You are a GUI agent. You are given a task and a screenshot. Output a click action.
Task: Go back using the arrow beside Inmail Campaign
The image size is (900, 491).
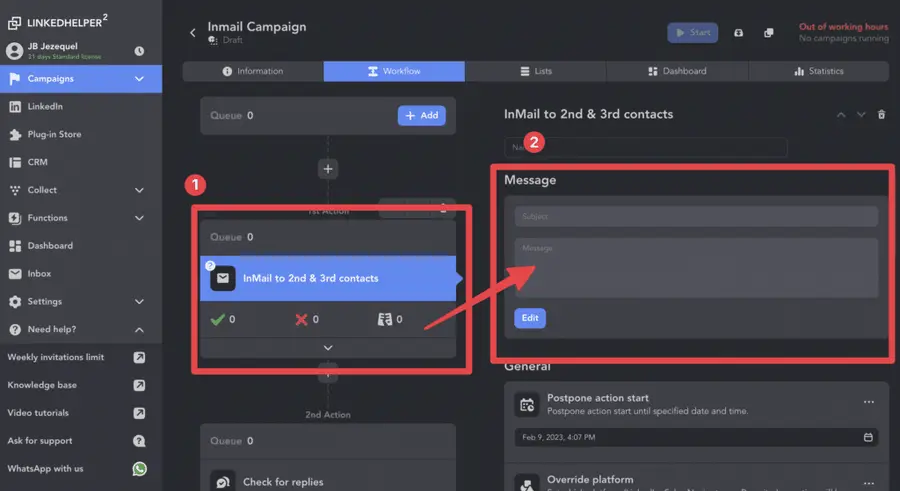point(193,33)
